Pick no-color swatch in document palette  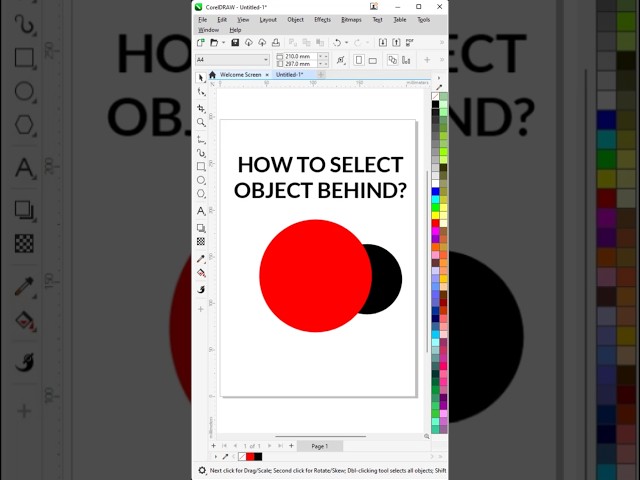click(x=242, y=457)
